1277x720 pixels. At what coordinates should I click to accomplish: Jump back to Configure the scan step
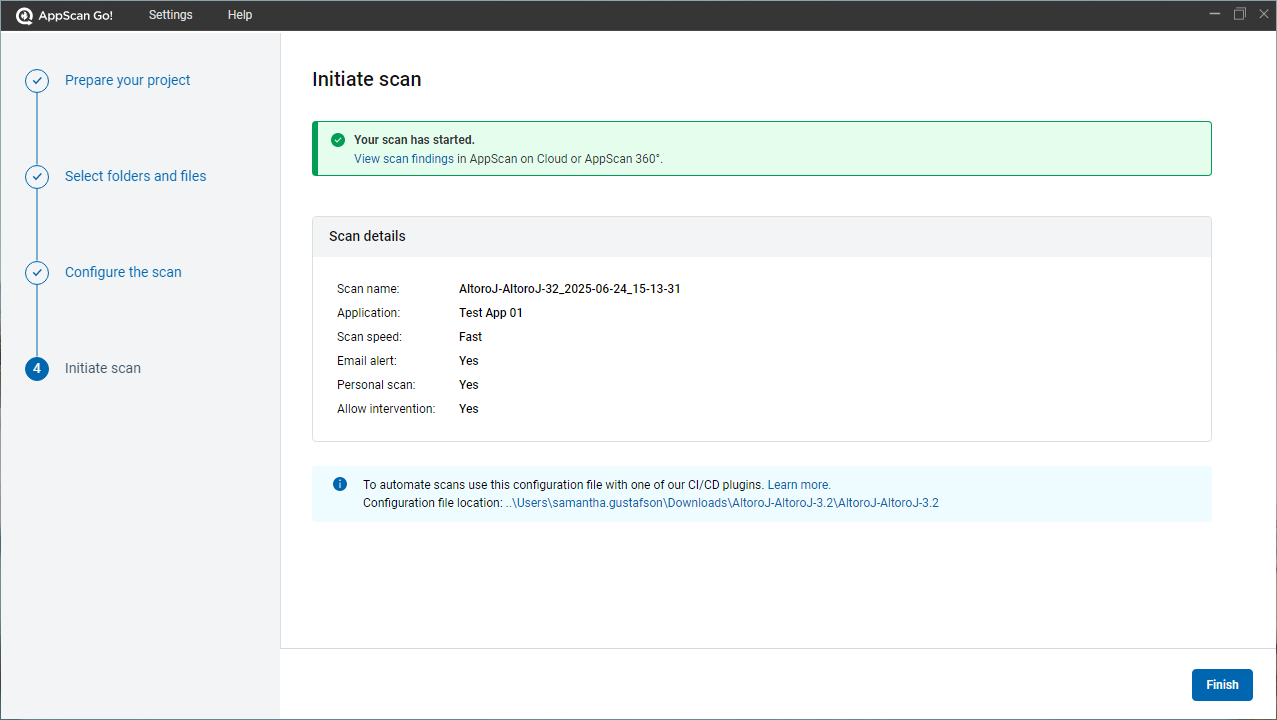(123, 272)
